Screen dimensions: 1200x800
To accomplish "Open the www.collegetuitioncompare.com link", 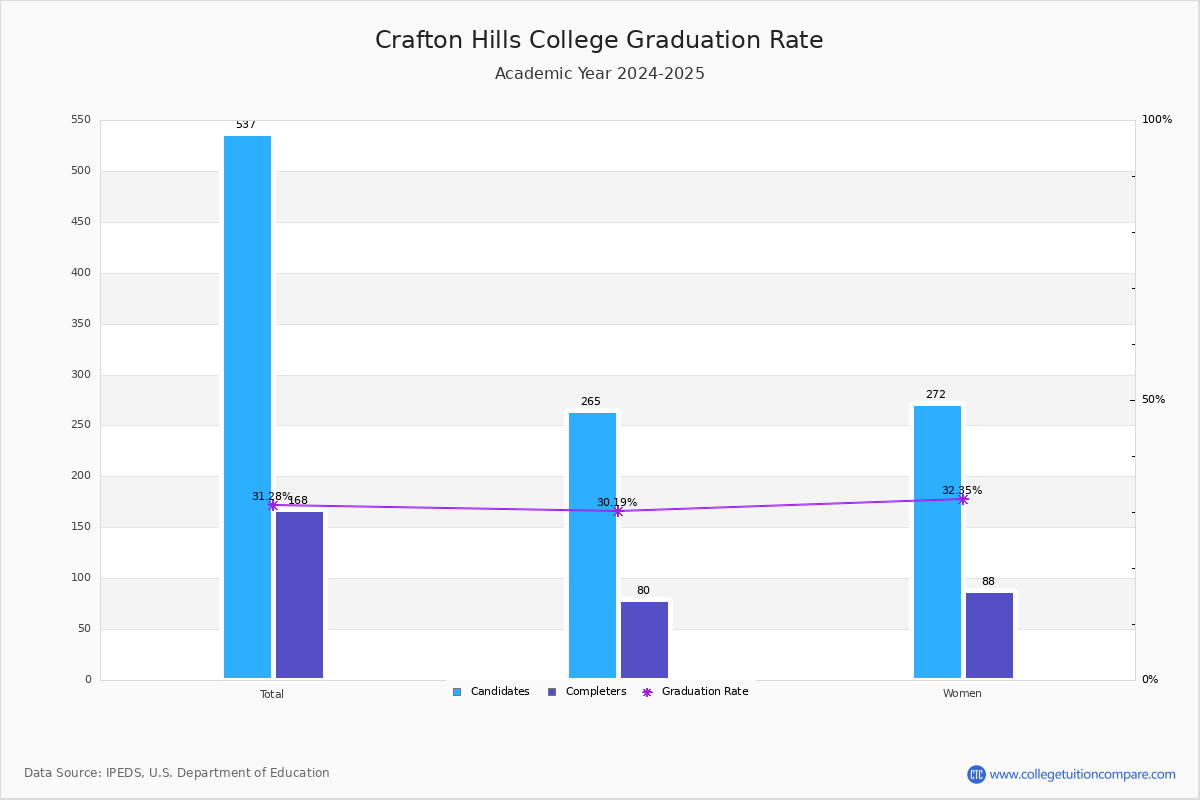I will coord(1083,774).
